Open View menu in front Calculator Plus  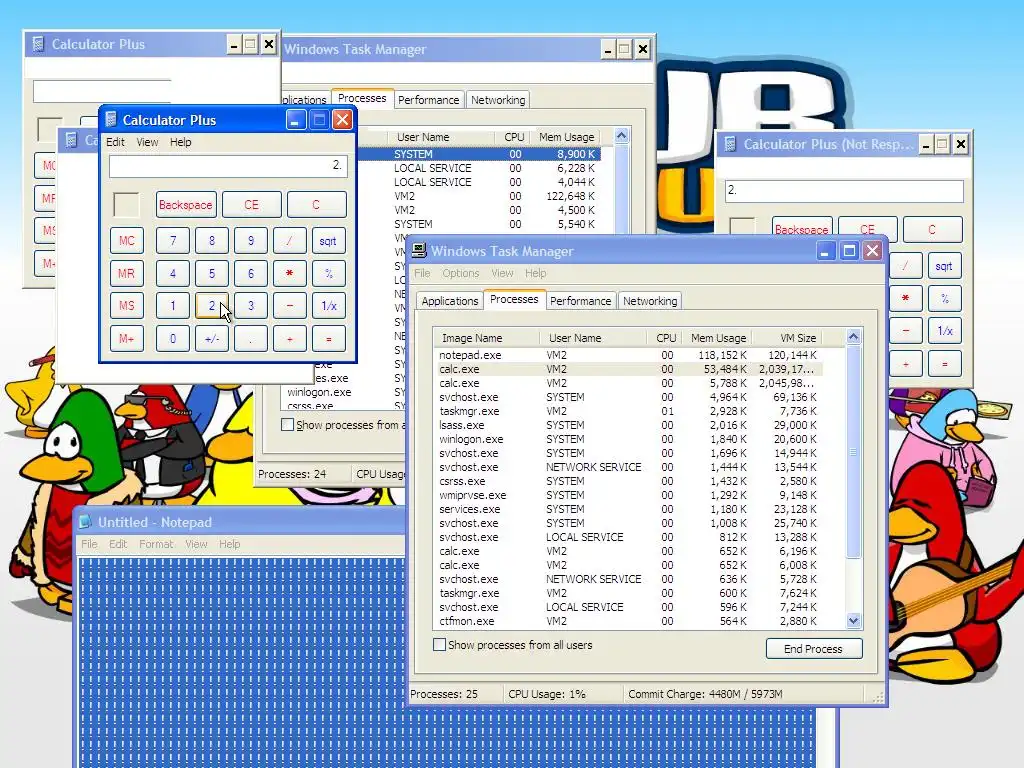(x=147, y=142)
